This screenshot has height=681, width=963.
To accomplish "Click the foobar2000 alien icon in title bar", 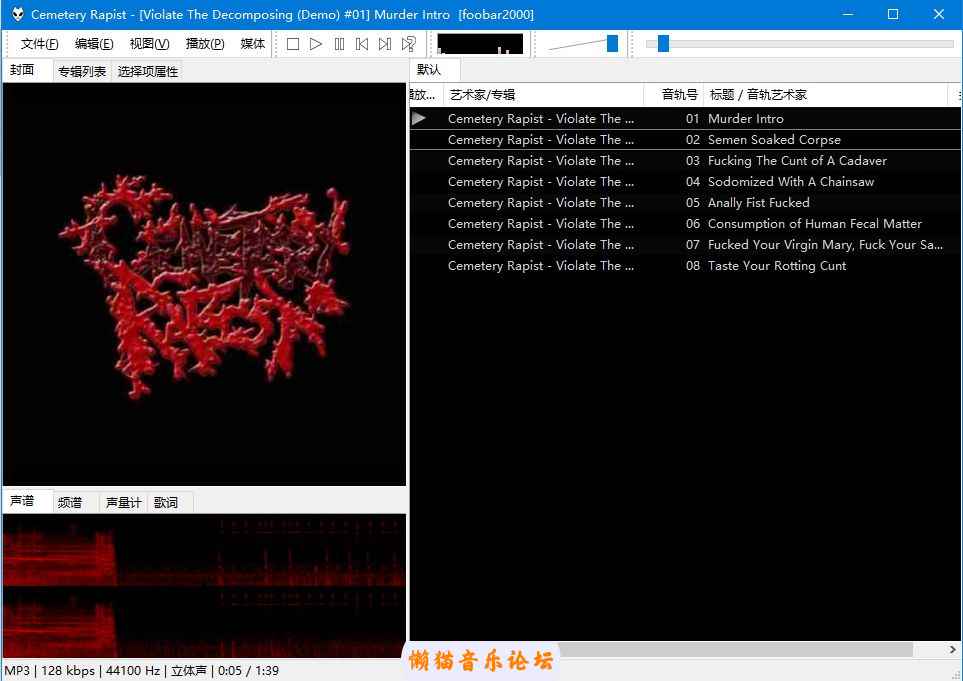I will click(x=18, y=14).
